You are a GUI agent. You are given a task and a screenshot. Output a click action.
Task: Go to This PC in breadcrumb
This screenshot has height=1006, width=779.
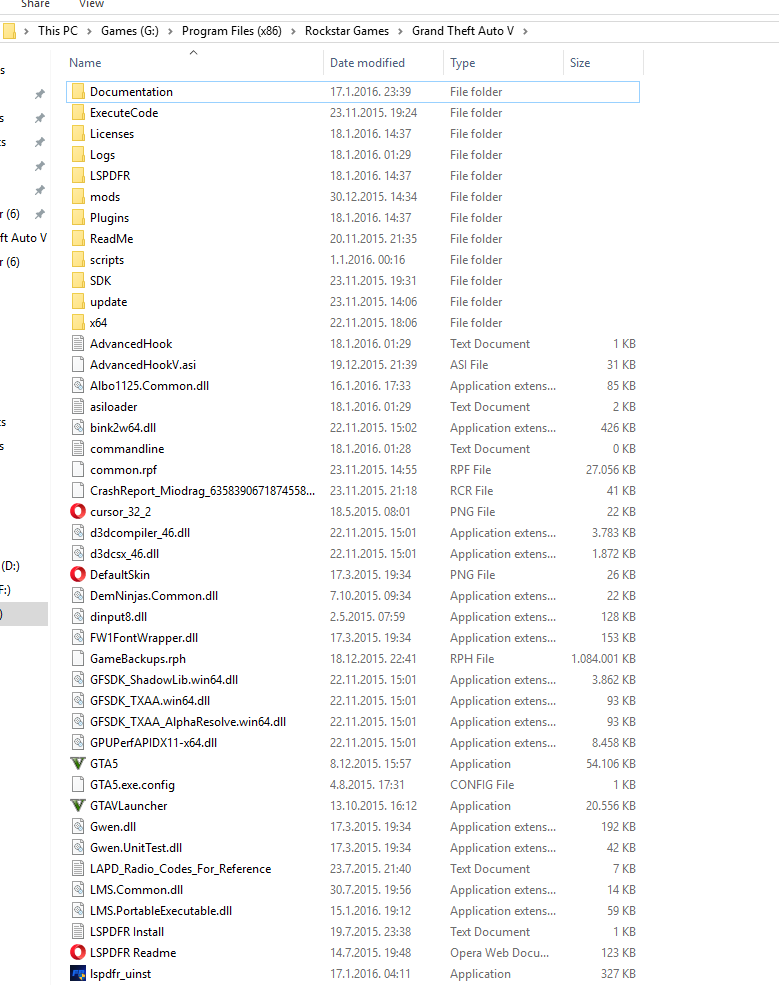click(58, 31)
